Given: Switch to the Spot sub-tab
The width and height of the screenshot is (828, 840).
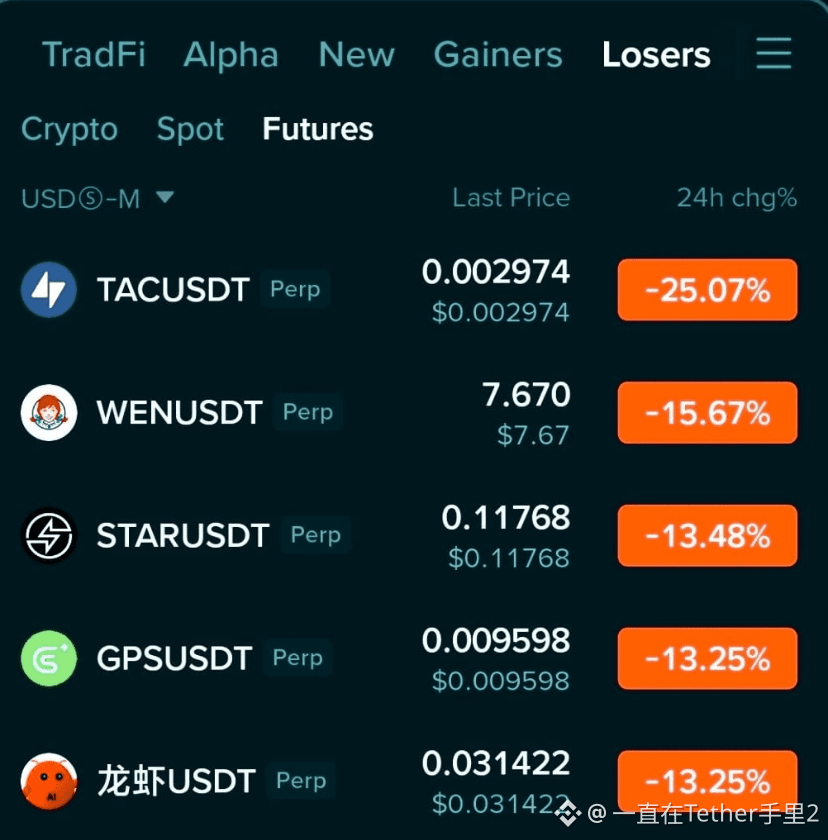Looking at the screenshot, I should pos(190,130).
